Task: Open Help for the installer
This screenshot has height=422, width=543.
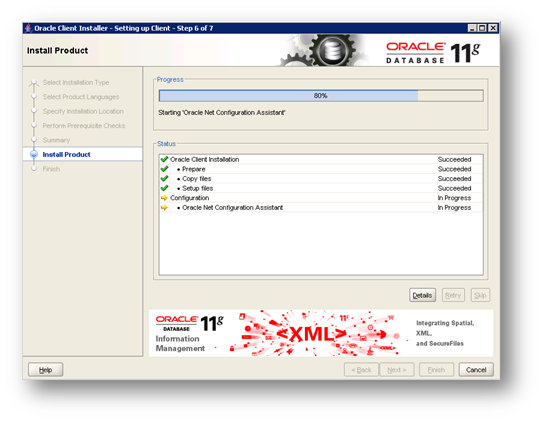Action: (x=45, y=370)
